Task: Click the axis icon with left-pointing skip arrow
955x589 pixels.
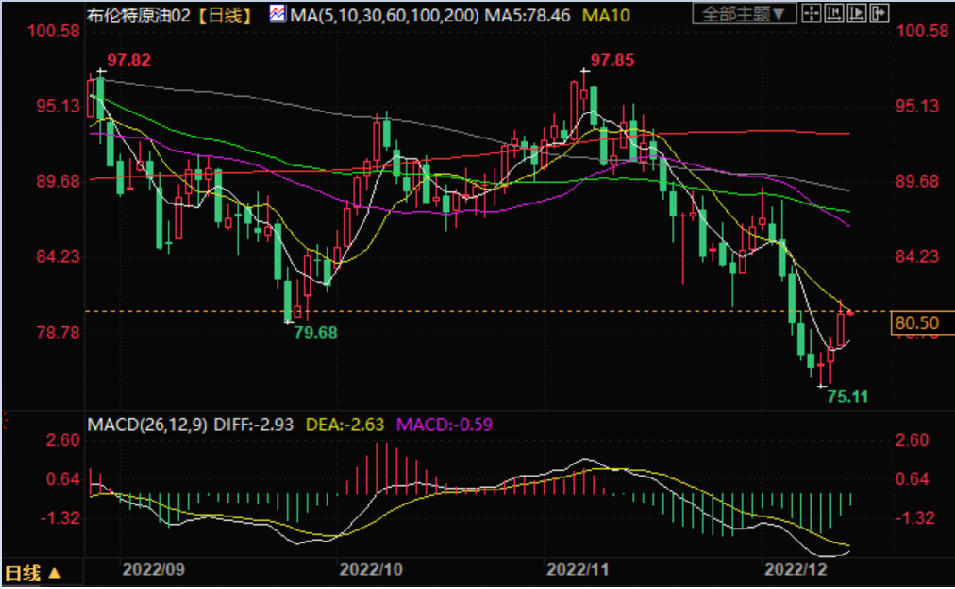Action: pyautogui.click(x=834, y=13)
